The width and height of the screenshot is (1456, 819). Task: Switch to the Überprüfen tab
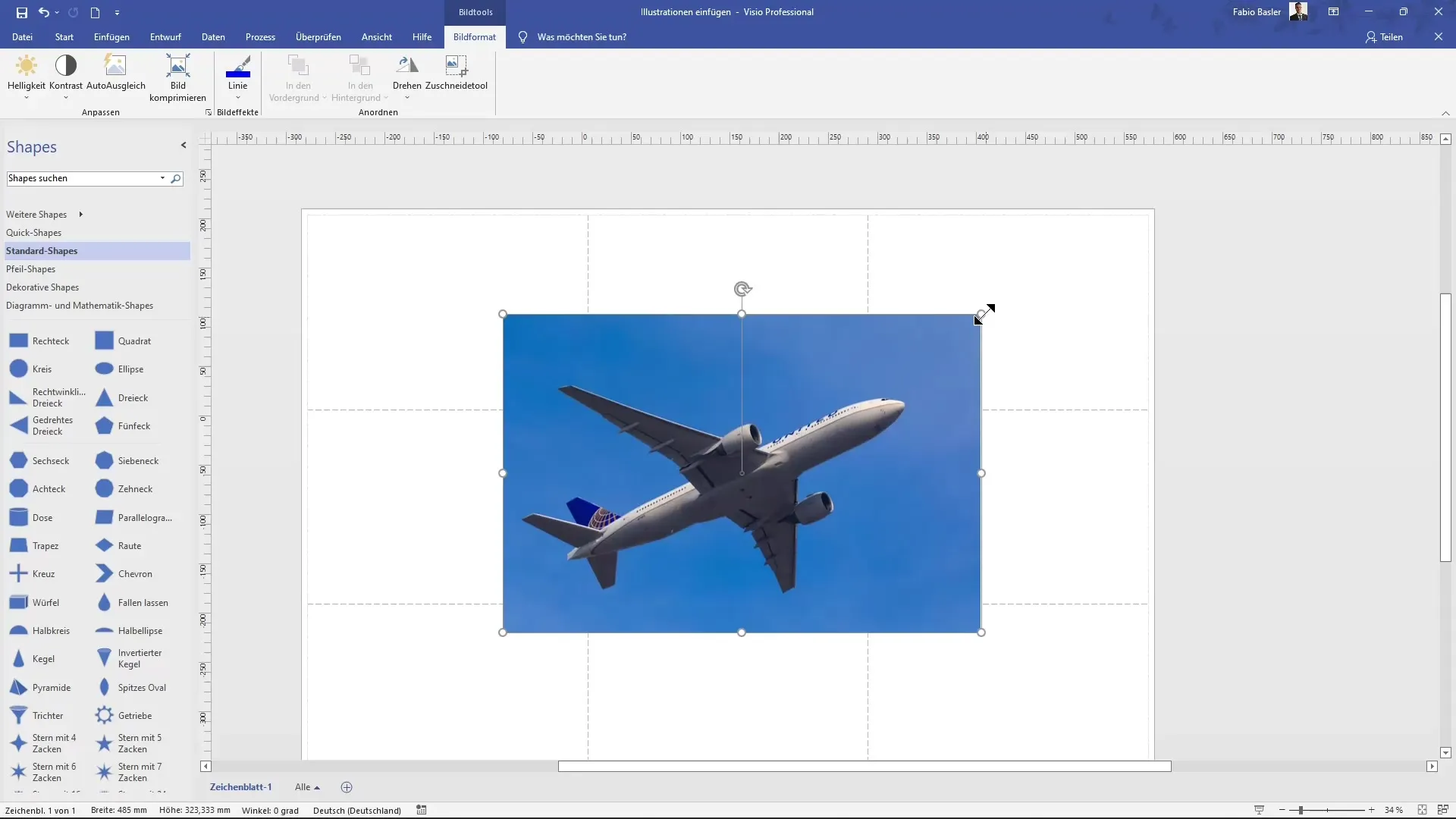[318, 36]
